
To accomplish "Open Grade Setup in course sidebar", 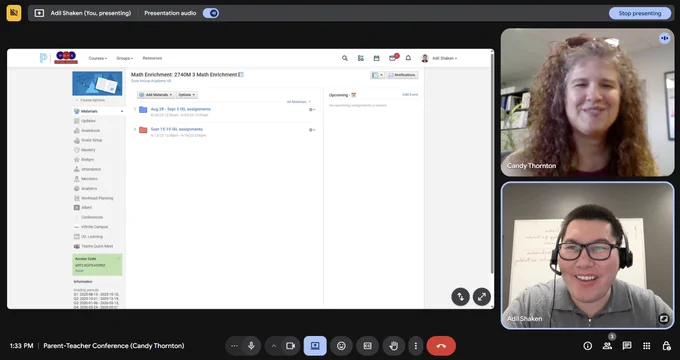I will pyautogui.click(x=92, y=141).
